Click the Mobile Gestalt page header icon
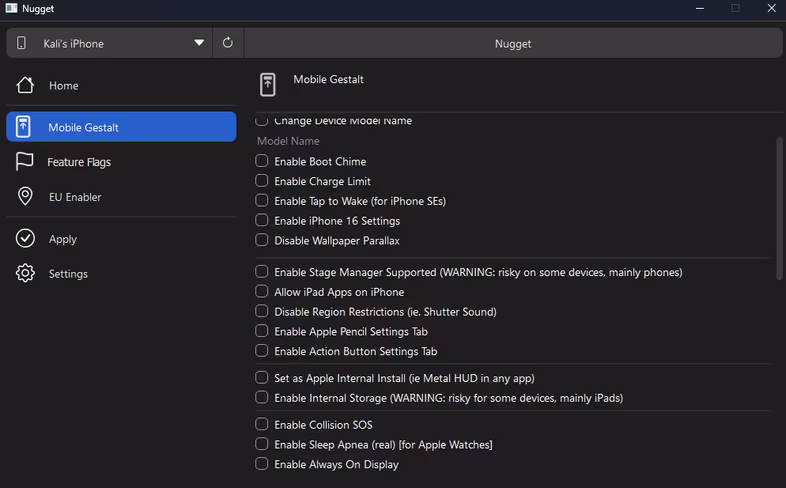The height and width of the screenshot is (488, 786). (x=268, y=84)
